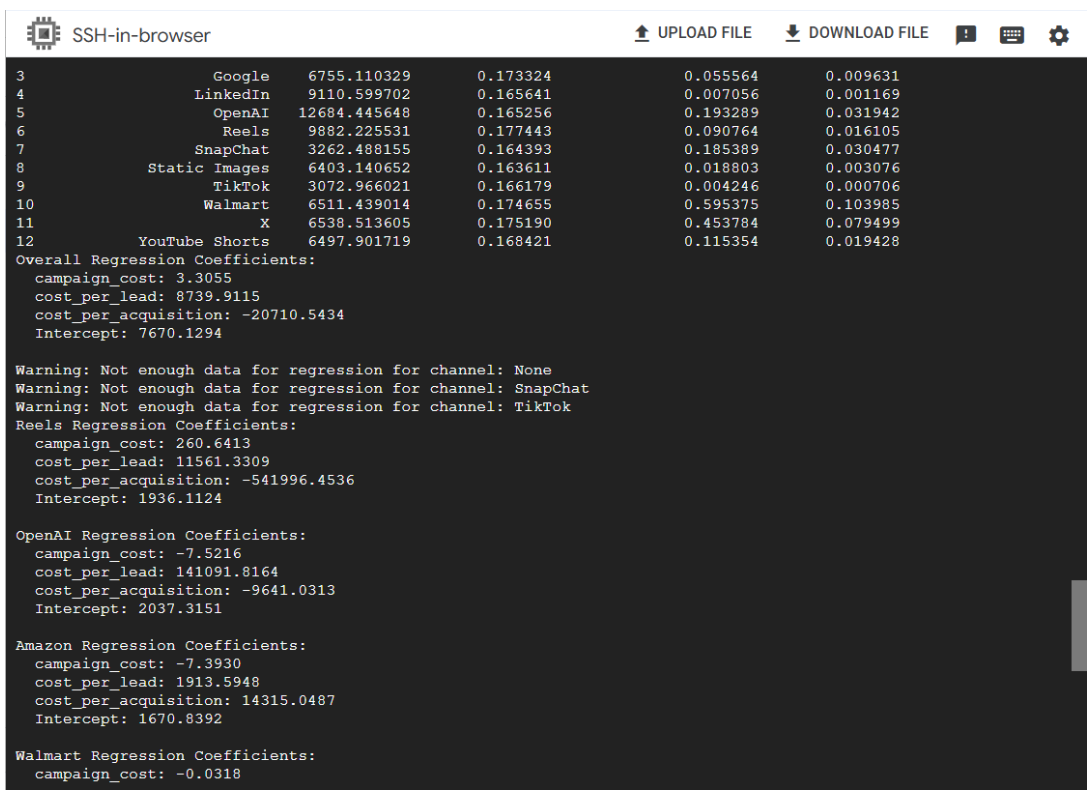Click the UPLOAD FILE button
Screen dimensions: 1091x797
click(x=693, y=33)
